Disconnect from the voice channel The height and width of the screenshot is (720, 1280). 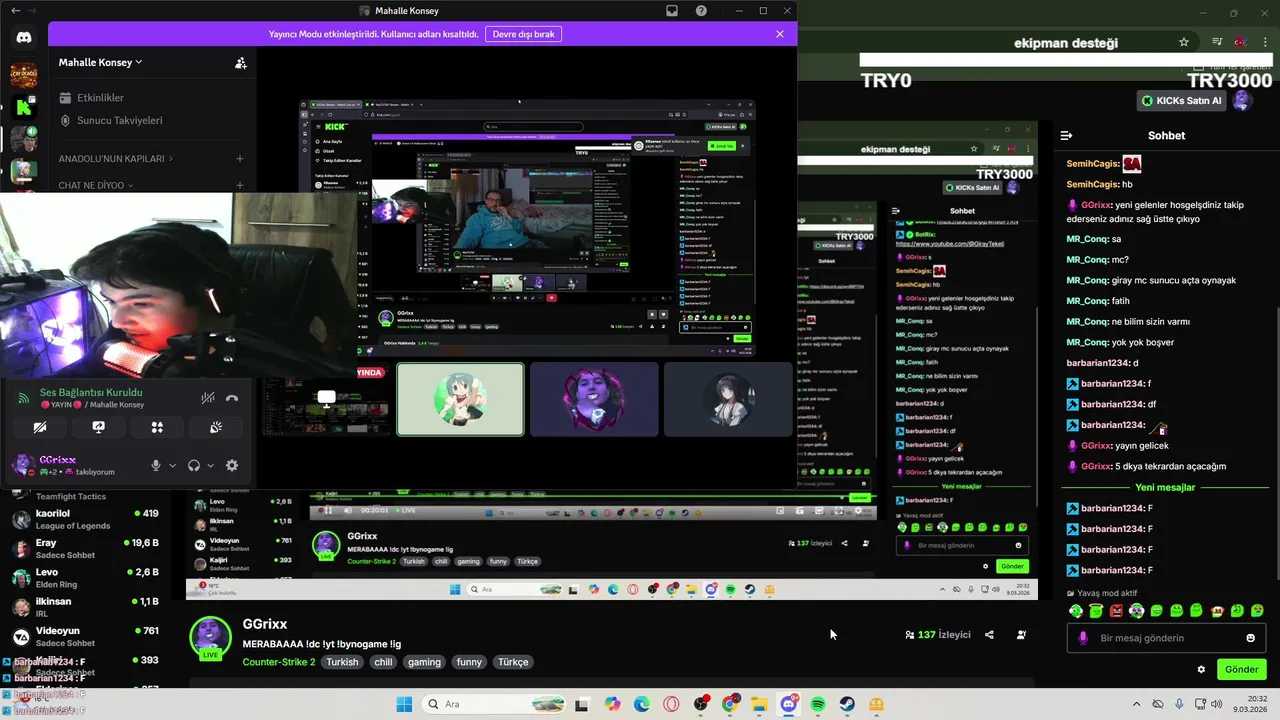(232, 398)
